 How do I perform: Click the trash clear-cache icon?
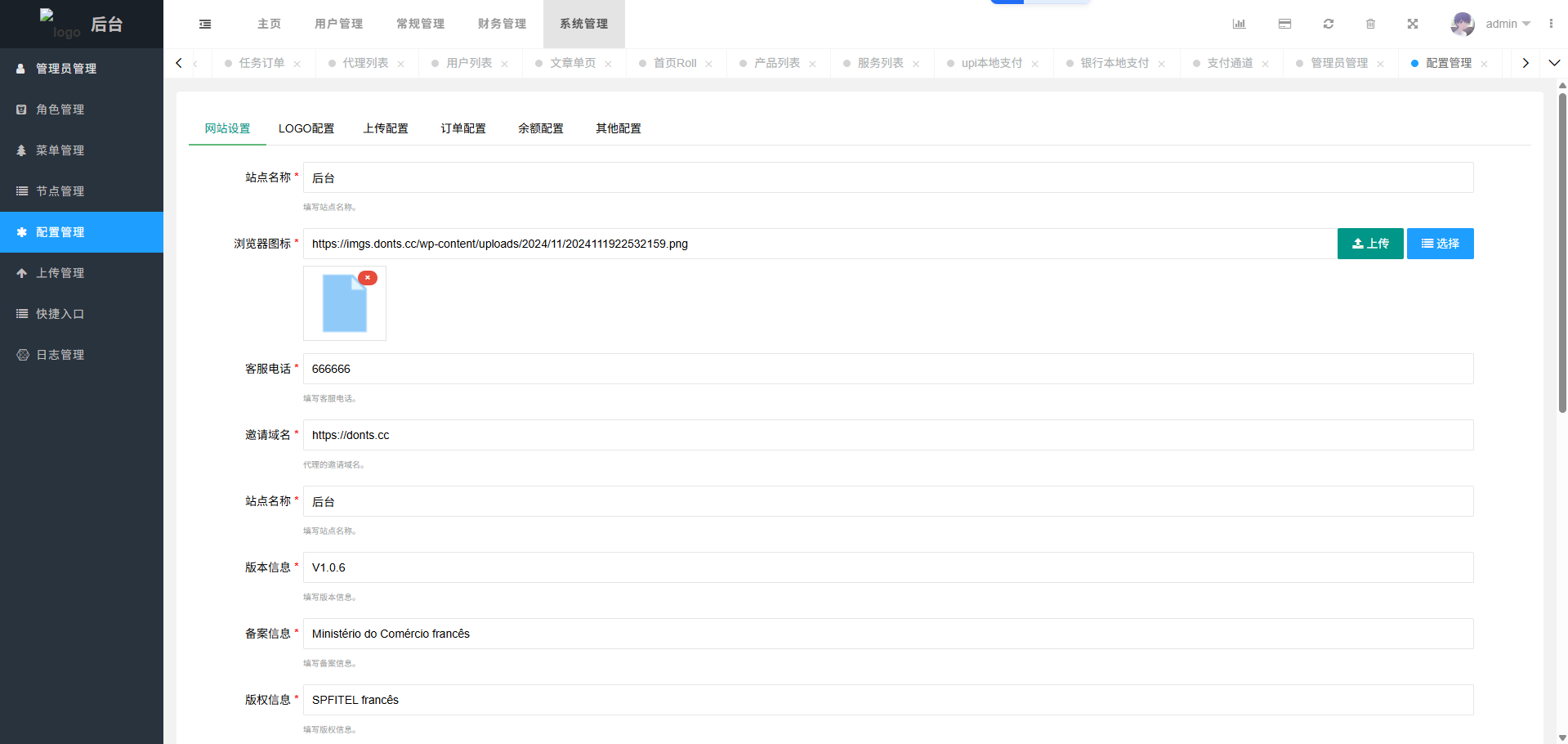[x=1370, y=24]
